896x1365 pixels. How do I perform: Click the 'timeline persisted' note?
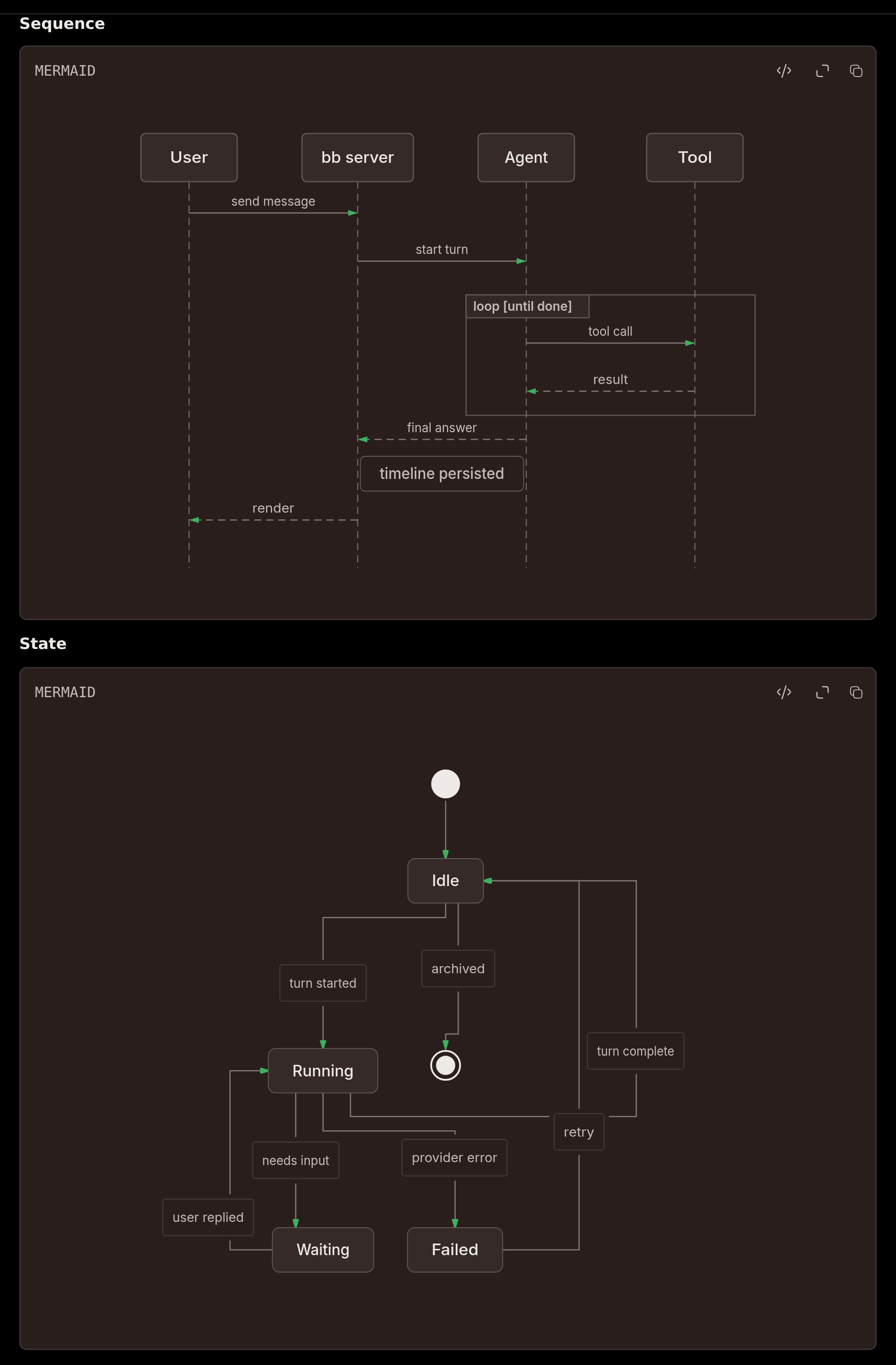[442, 474]
